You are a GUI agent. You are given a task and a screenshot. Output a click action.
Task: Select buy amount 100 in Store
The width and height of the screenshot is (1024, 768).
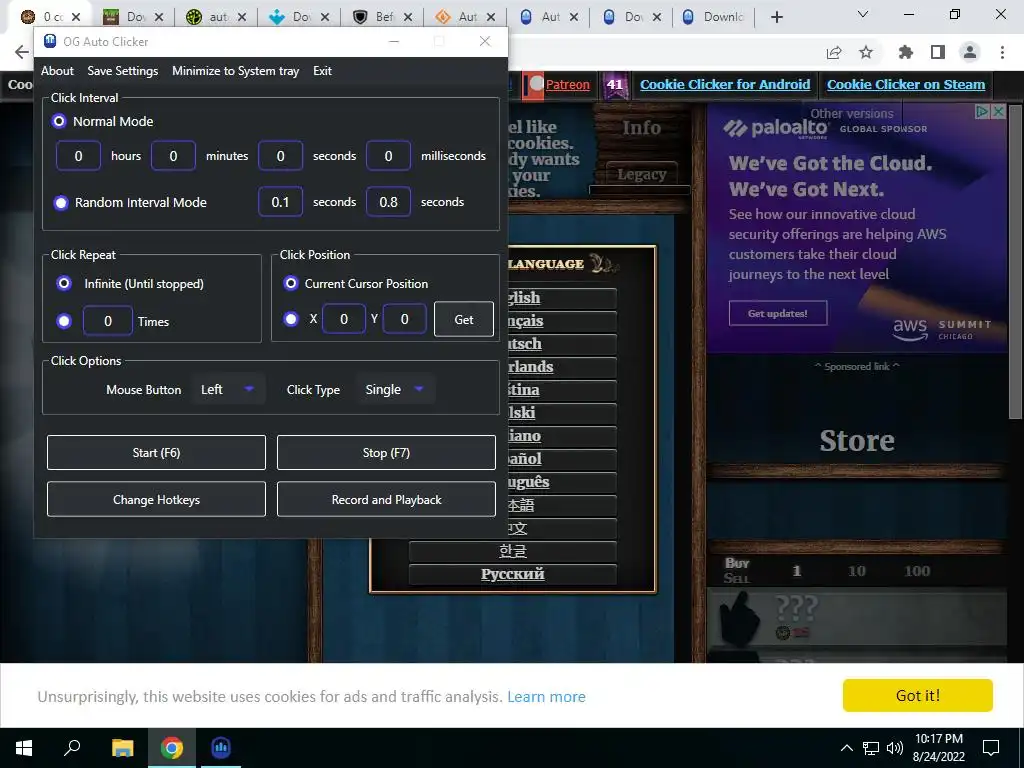tap(917, 571)
